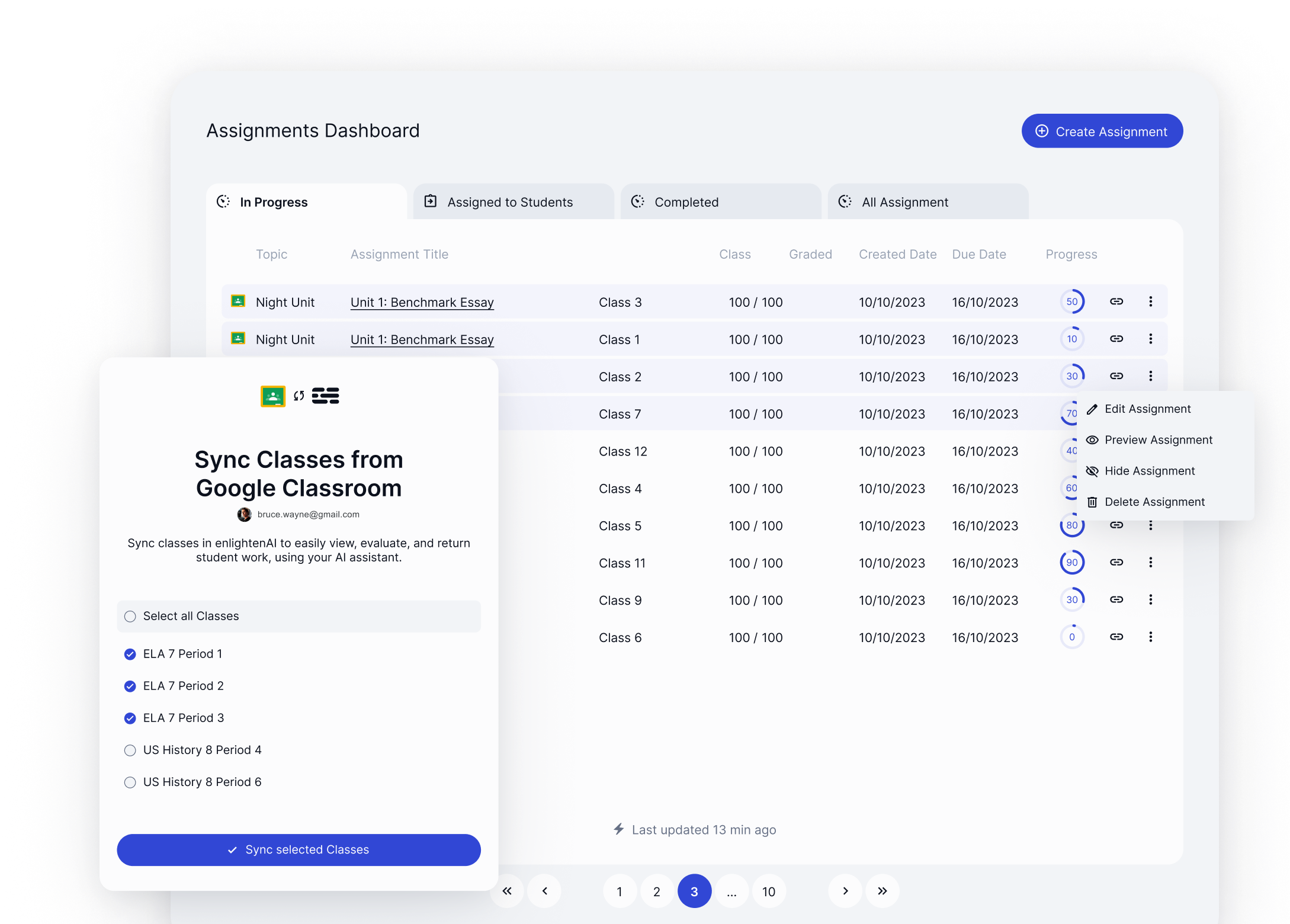This screenshot has height=924, width=1290.
Task: Go to first page with double-left arrows
Action: 507,891
